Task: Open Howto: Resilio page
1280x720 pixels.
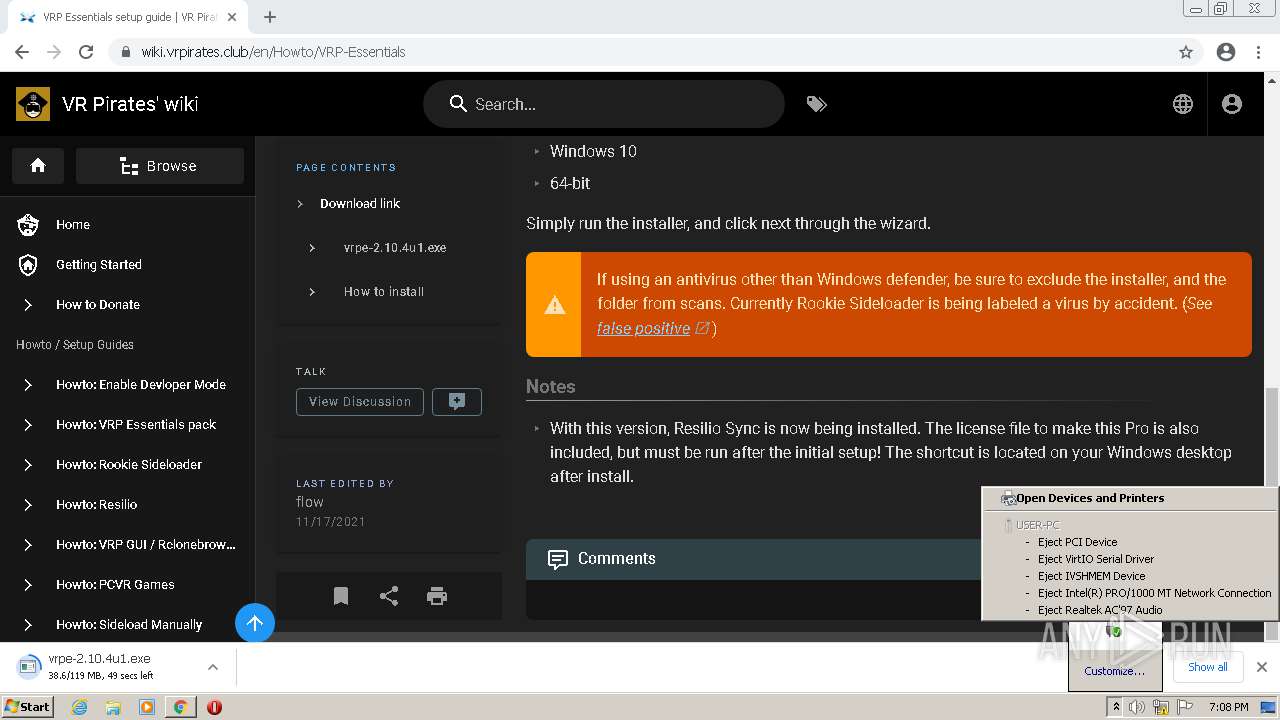Action: (x=97, y=505)
